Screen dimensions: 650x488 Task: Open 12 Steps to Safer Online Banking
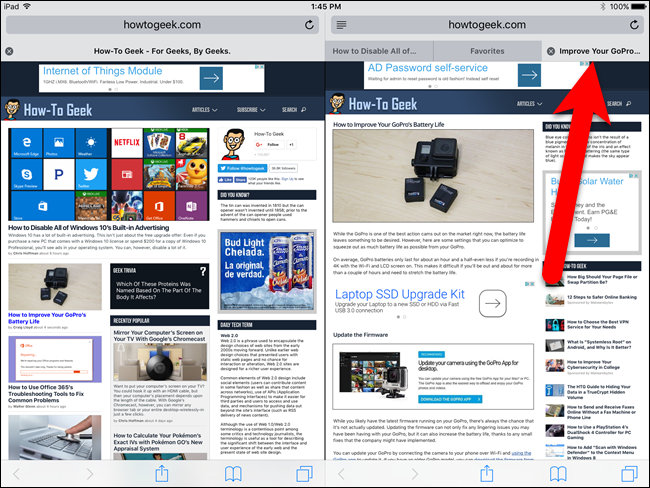point(601,297)
